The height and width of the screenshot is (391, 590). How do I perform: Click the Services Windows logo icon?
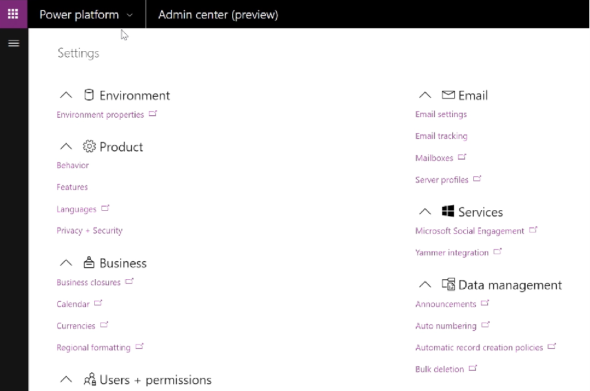click(x=448, y=211)
